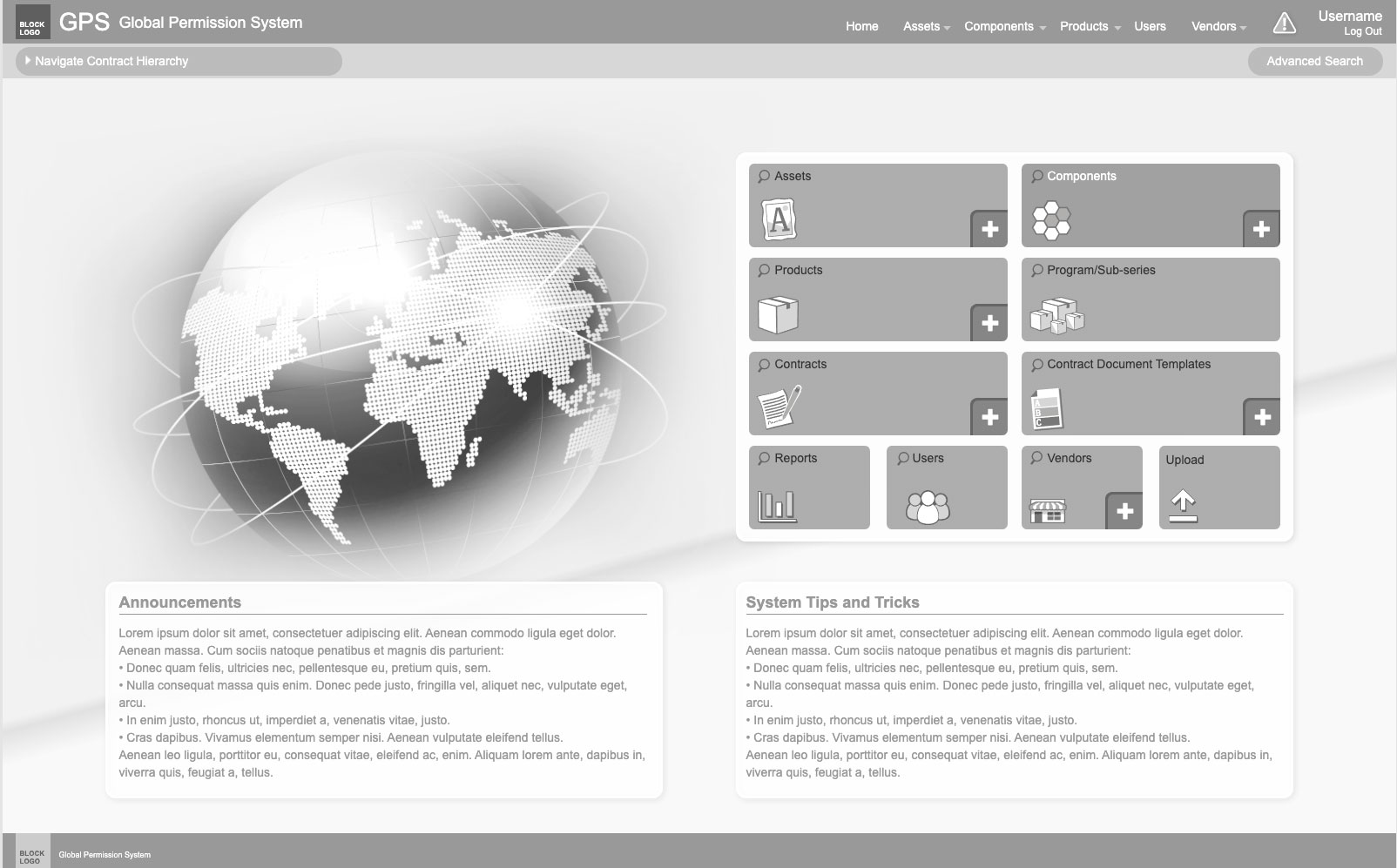Viewport: 1397px width, 868px height.
Task: Open the Reports bar chart icon
Action: (x=776, y=506)
